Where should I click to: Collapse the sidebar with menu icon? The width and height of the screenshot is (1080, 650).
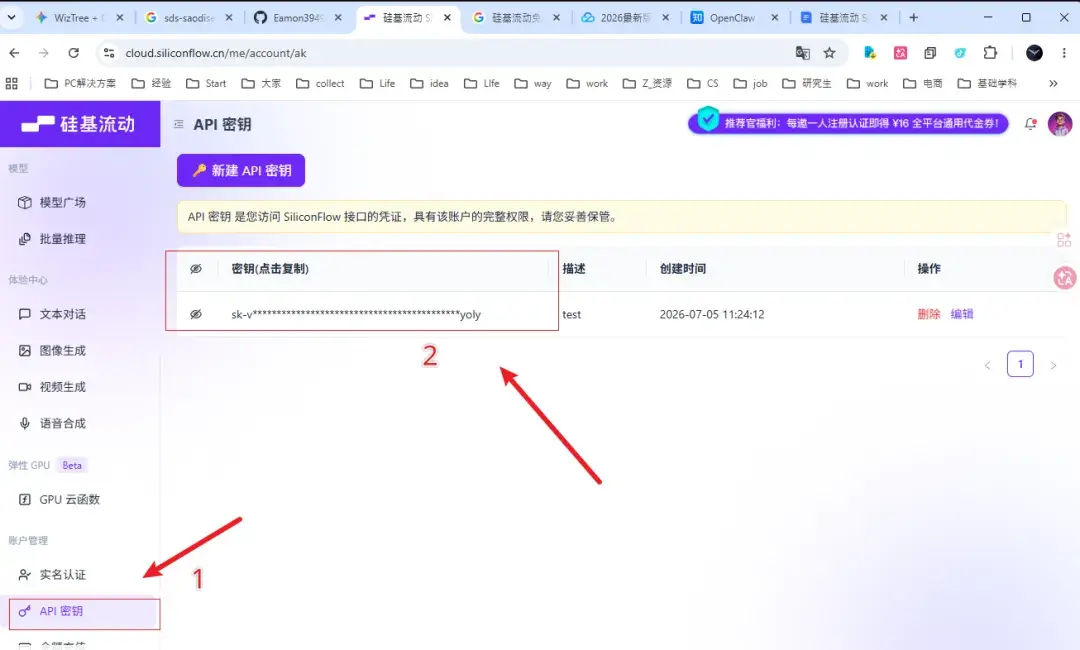[x=178, y=125]
